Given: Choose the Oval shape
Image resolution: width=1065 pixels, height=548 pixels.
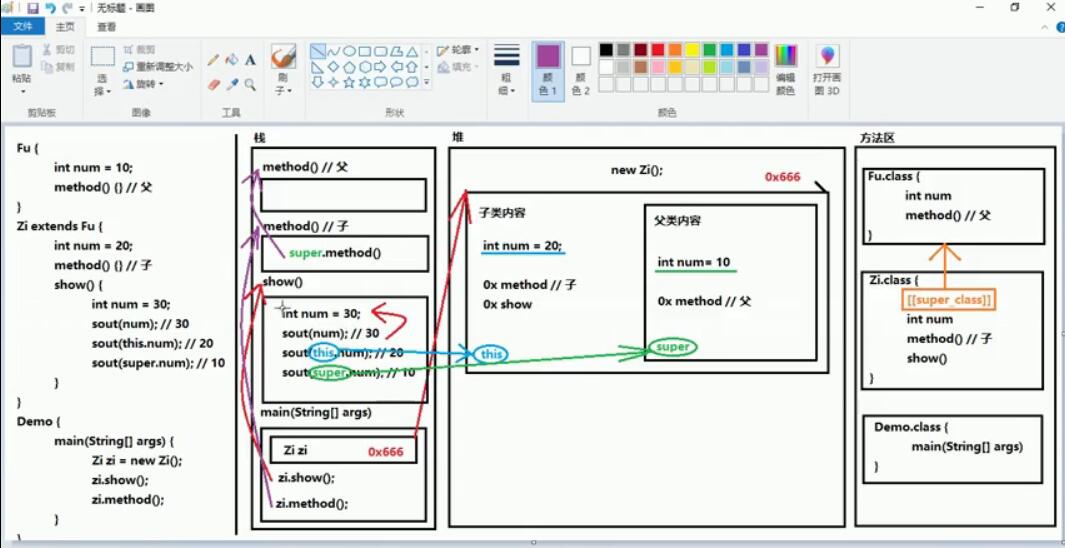Looking at the screenshot, I should (349, 52).
